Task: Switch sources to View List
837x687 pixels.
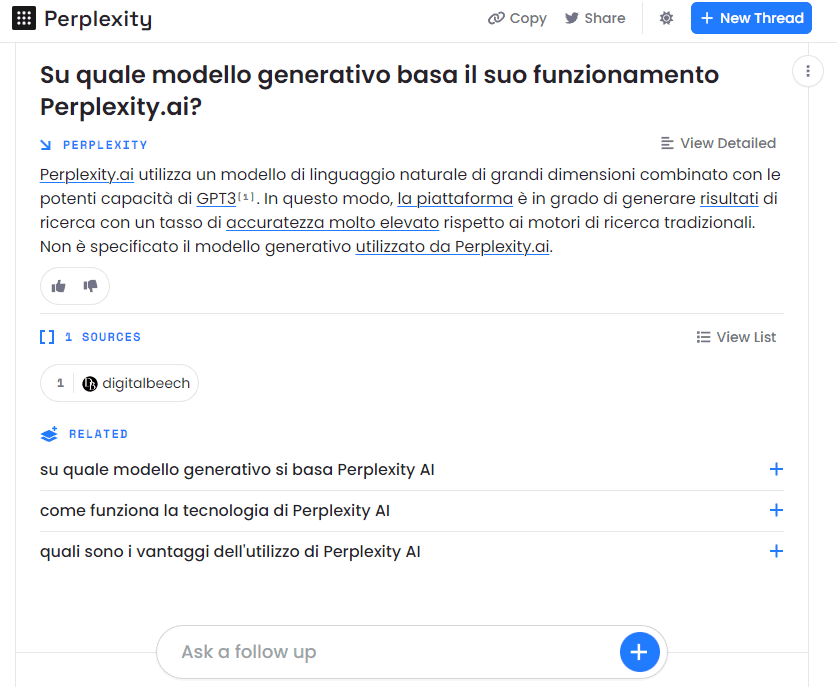Action: [736, 337]
